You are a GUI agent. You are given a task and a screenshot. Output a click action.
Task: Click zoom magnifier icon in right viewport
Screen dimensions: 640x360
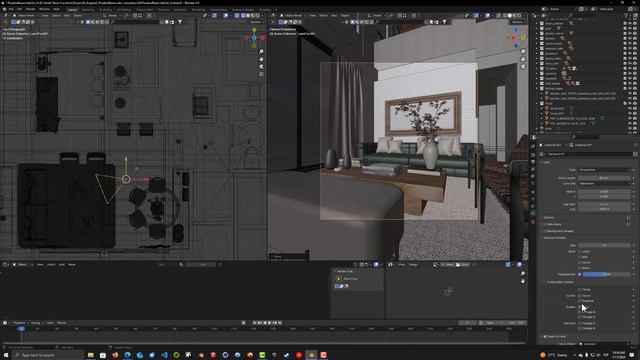[x=523, y=51]
